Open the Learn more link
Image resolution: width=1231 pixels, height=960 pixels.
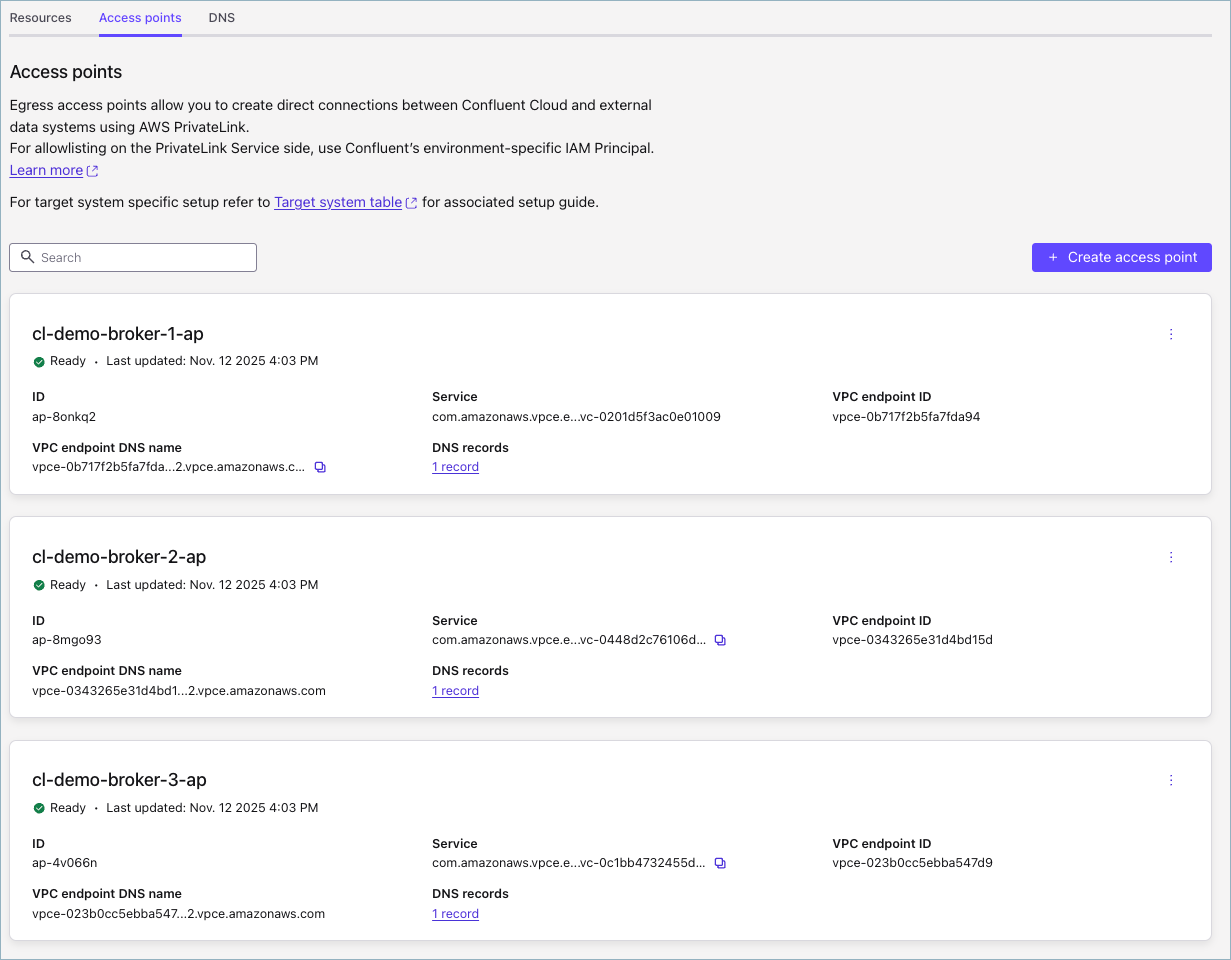coord(45,170)
